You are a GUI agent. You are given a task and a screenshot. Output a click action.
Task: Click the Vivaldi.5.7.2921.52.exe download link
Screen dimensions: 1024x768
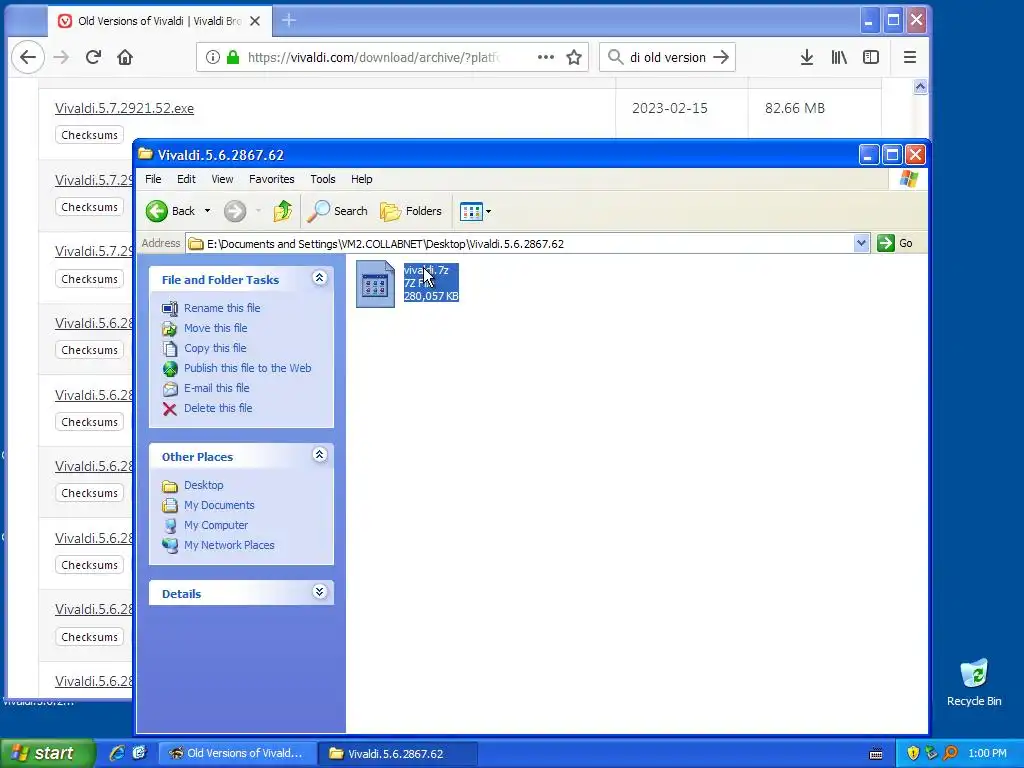124,108
